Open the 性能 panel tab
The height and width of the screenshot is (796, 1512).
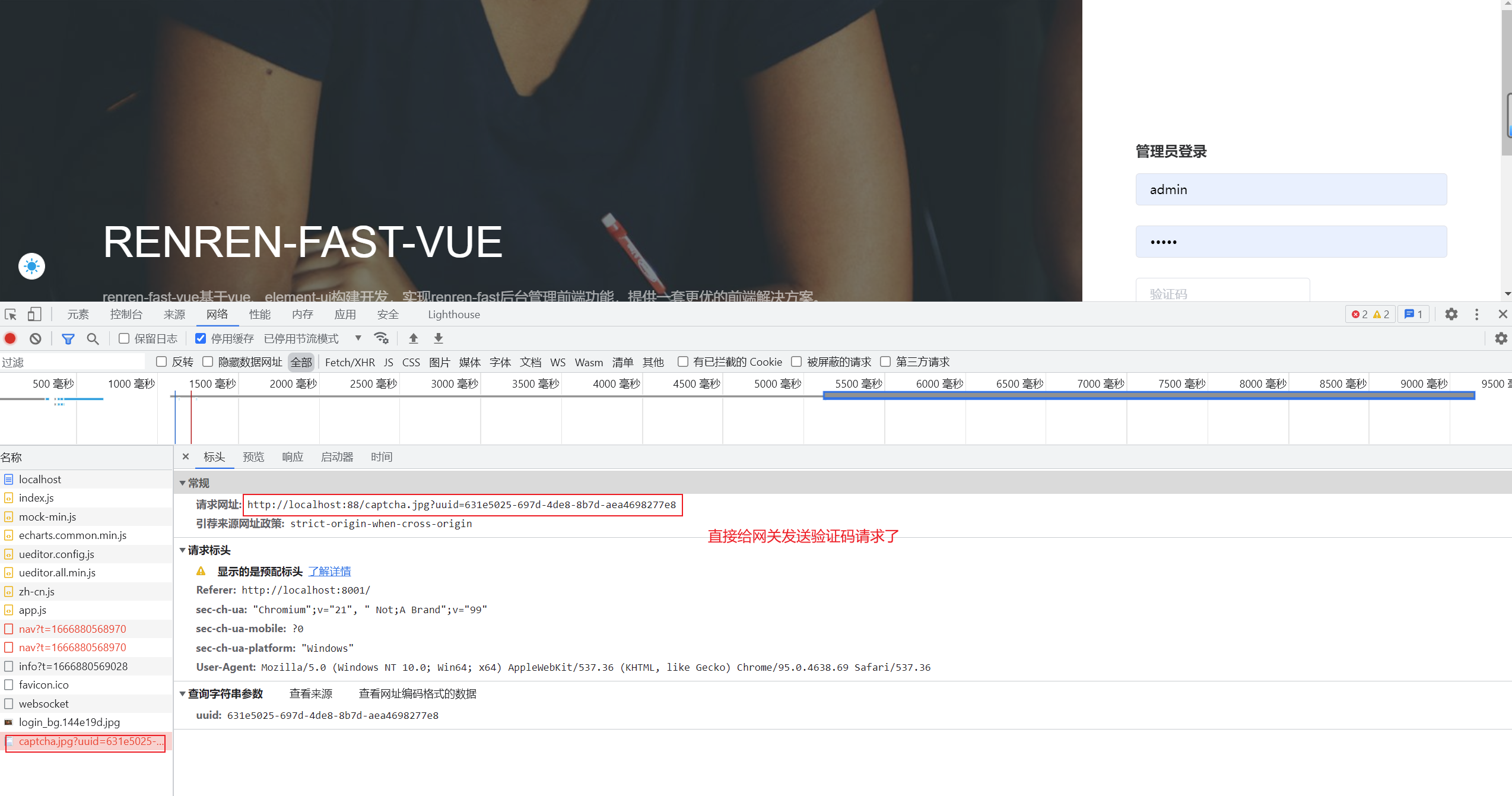260,314
